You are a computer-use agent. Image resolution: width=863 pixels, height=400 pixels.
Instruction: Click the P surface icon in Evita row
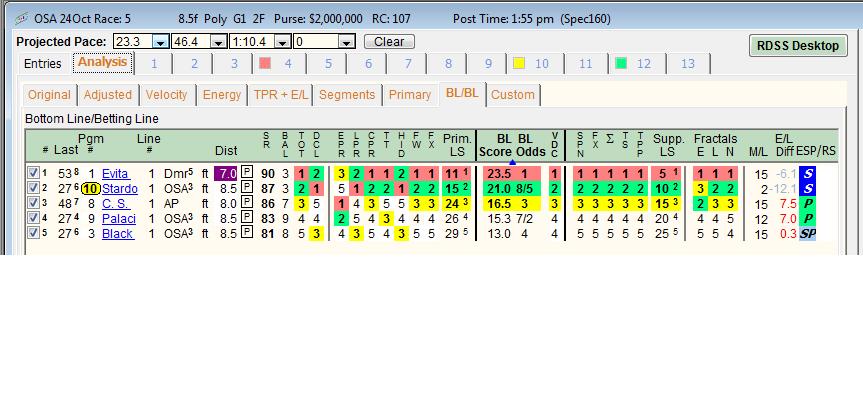tap(247, 174)
